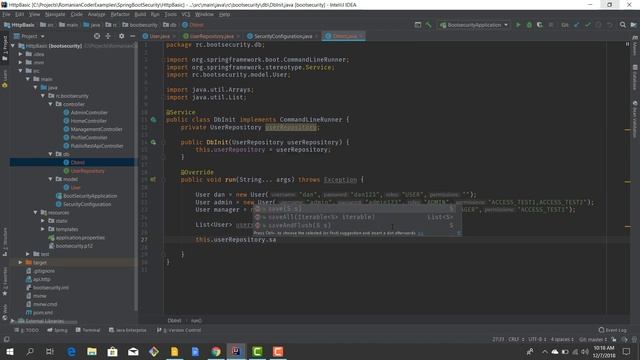
Task: Open application.properties in the tree
Action: coord(76,237)
